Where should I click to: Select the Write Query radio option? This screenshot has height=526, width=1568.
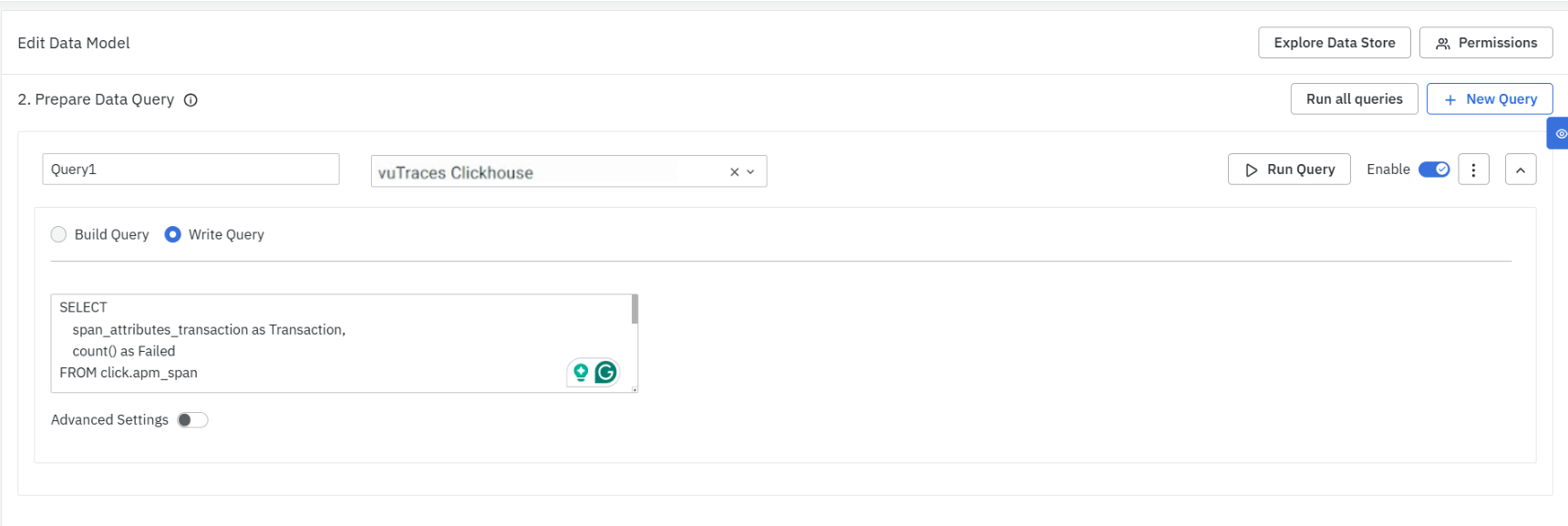click(x=172, y=234)
